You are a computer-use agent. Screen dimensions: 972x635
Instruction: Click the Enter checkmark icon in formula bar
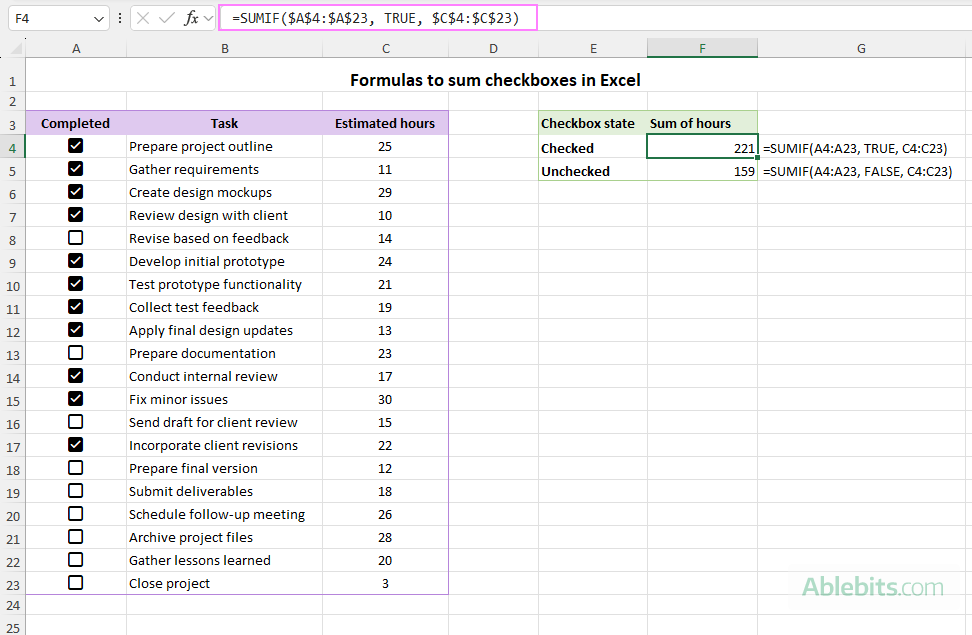coord(165,17)
